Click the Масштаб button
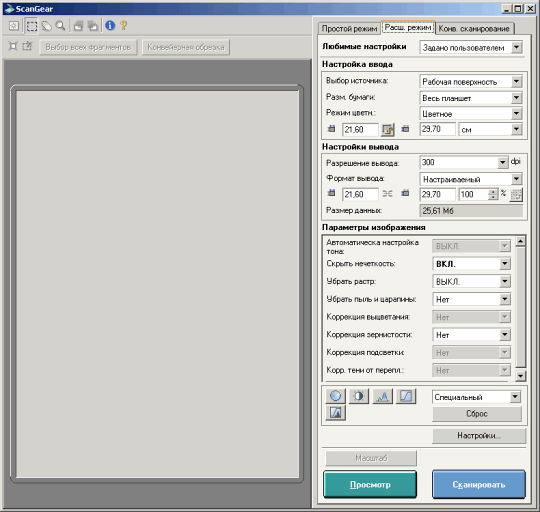 point(371,458)
